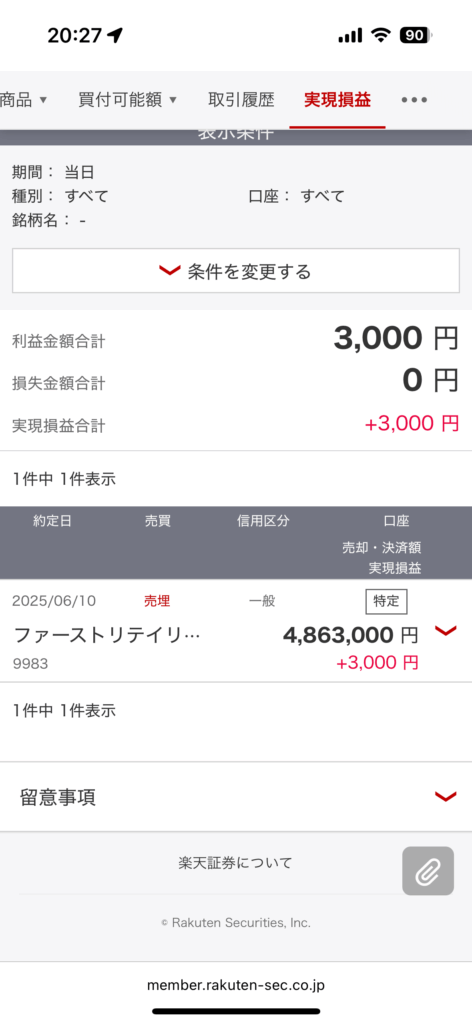The width and height of the screenshot is (472, 1024).
Task: Tap the stock code 9983
Action: [30, 664]
